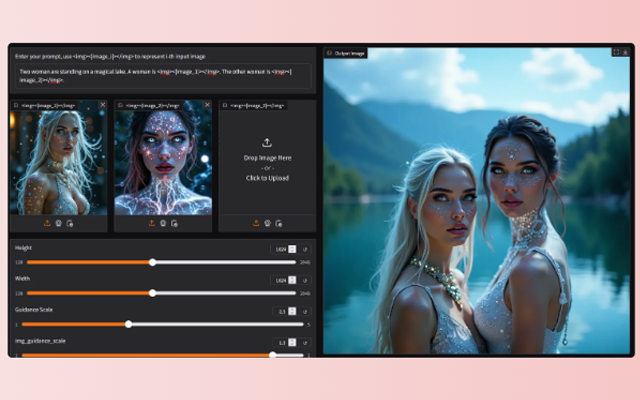Click the generated output image

(x=477, y=201)
